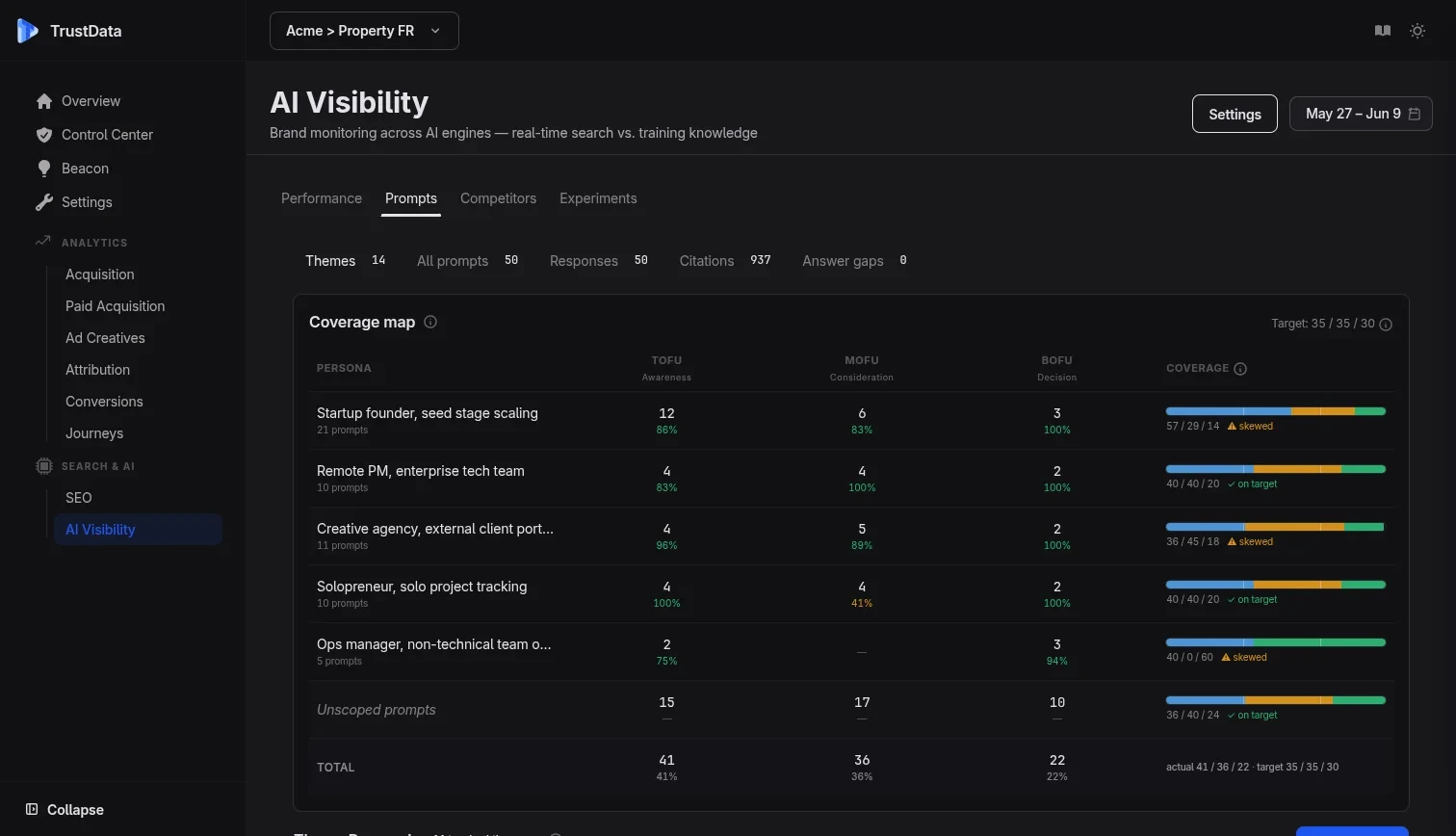Image resolution: width=1456 pixels, height=836 pixels.
Task: Click the on target check for Remote PM
Action: pyautogui.click(x=1231, y=483)
